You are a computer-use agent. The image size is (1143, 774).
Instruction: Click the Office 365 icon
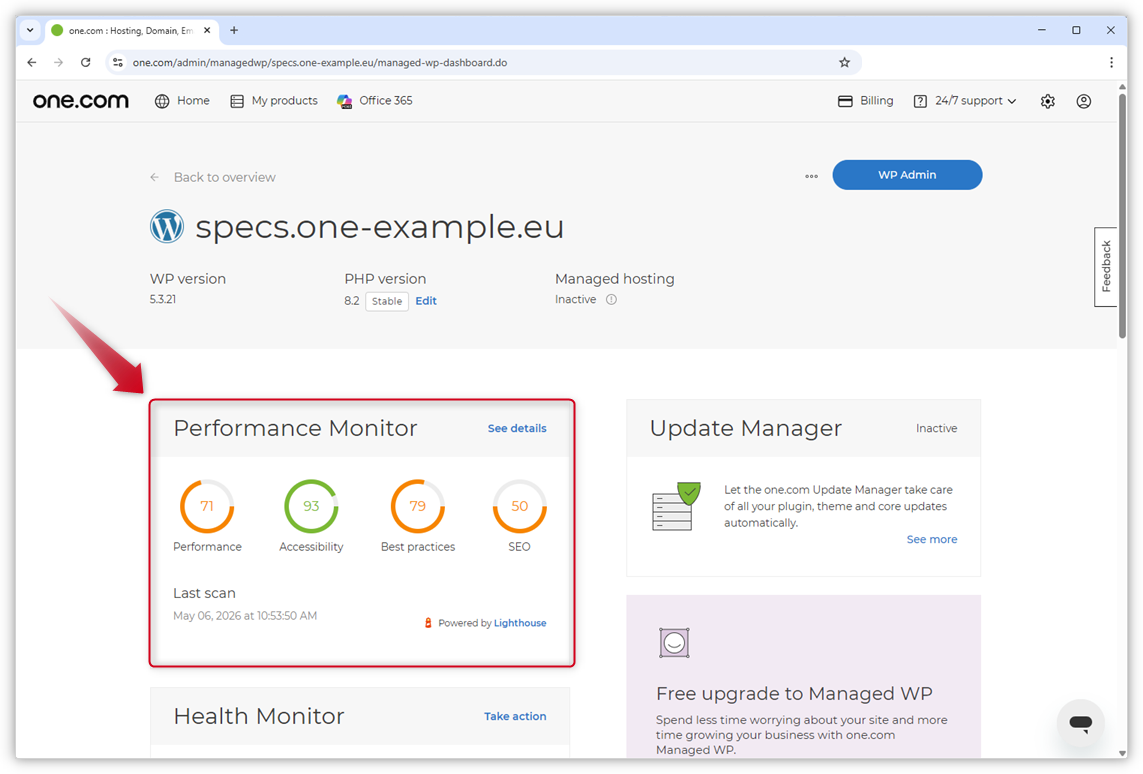pyautogui.click(x=344, y=101)
